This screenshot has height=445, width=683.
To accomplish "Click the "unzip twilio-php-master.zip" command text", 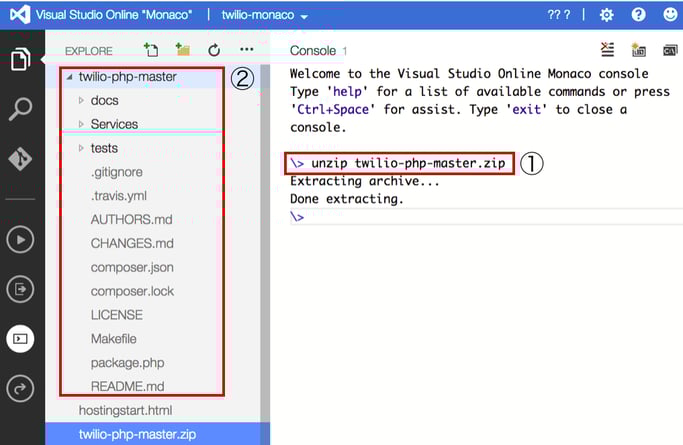I will click(408, 163).
